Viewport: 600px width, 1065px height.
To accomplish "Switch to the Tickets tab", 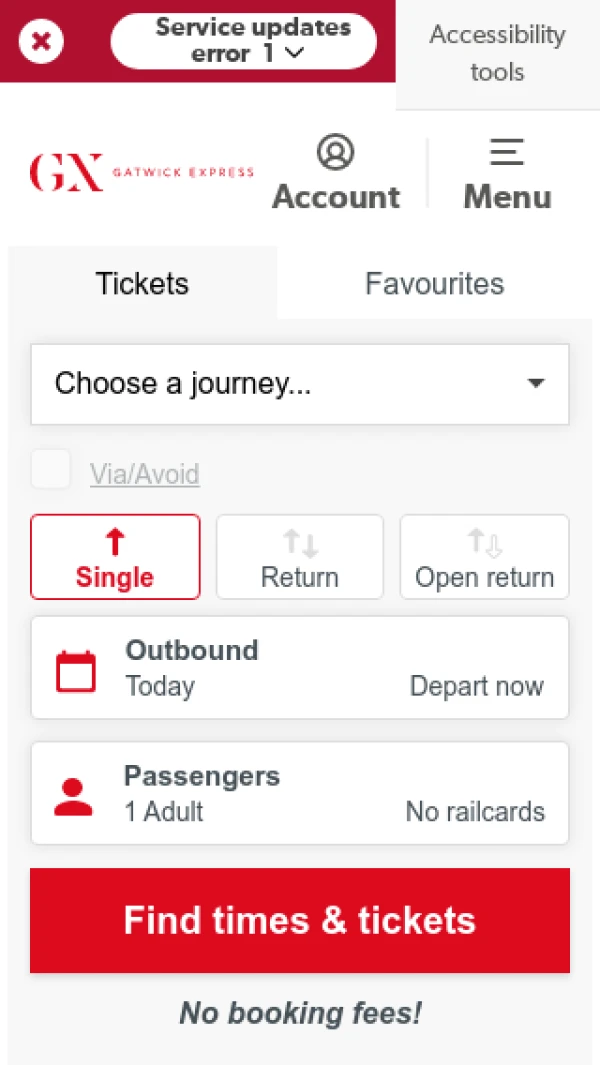I will click(142, 284).
